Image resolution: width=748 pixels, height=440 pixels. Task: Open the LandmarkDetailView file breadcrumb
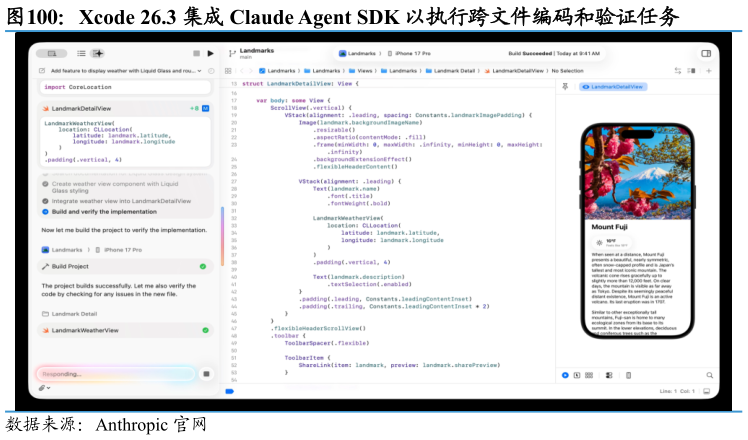(x=514, y=71)
